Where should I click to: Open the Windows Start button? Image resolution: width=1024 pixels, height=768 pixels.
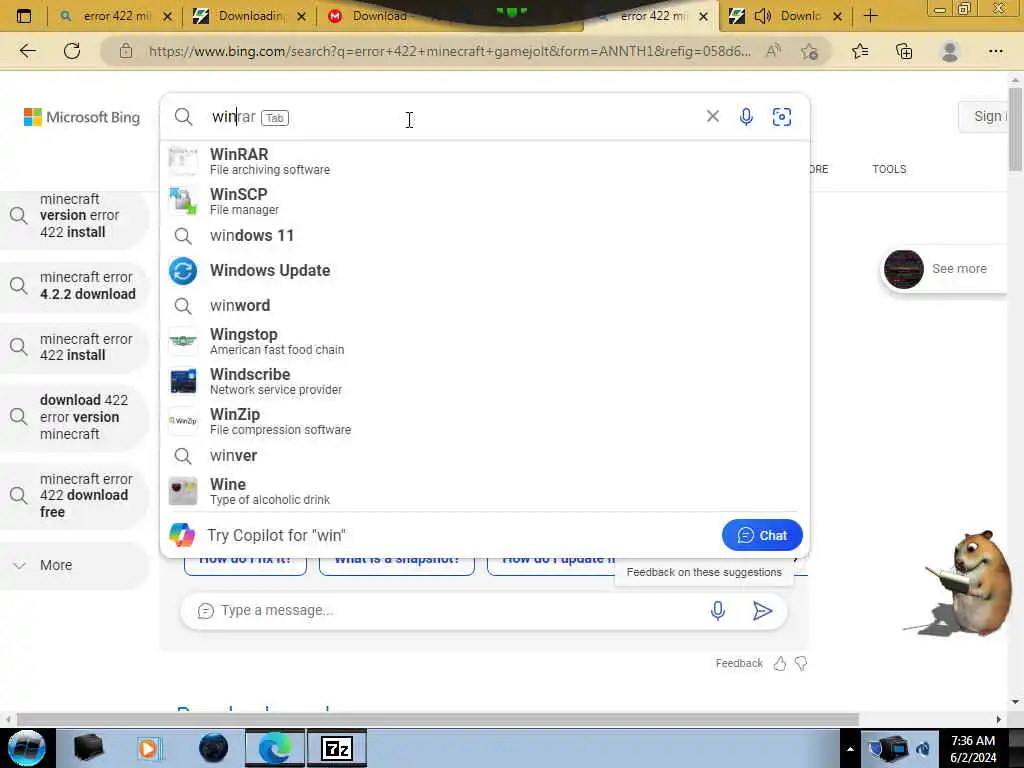pos(27,748)
